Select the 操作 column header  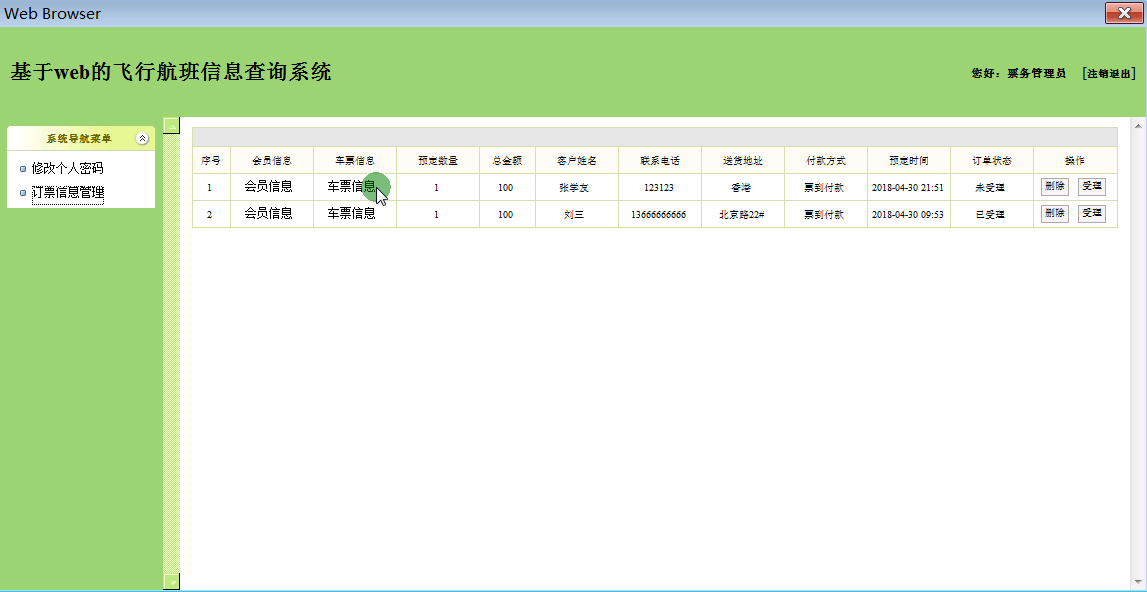pyautogui.click(x=1075, y=160)
